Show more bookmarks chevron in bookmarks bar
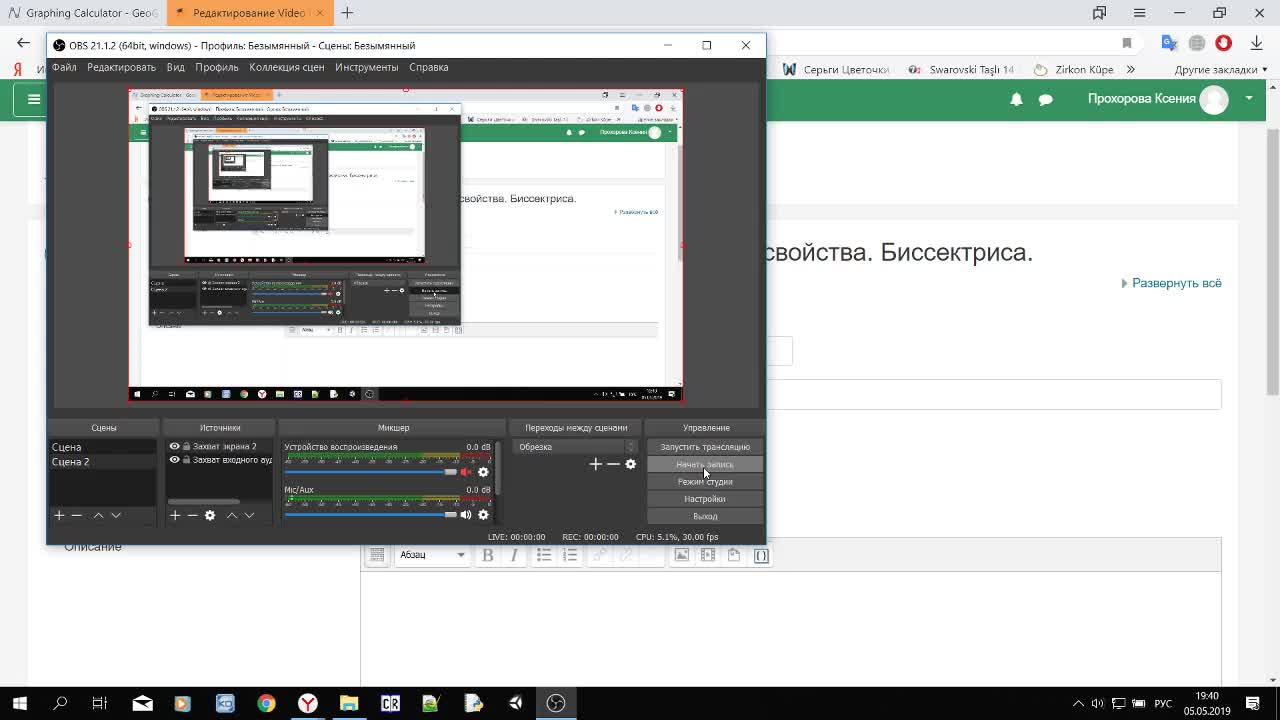The width and height of the screenshot is (1280, 720). 1131,70
